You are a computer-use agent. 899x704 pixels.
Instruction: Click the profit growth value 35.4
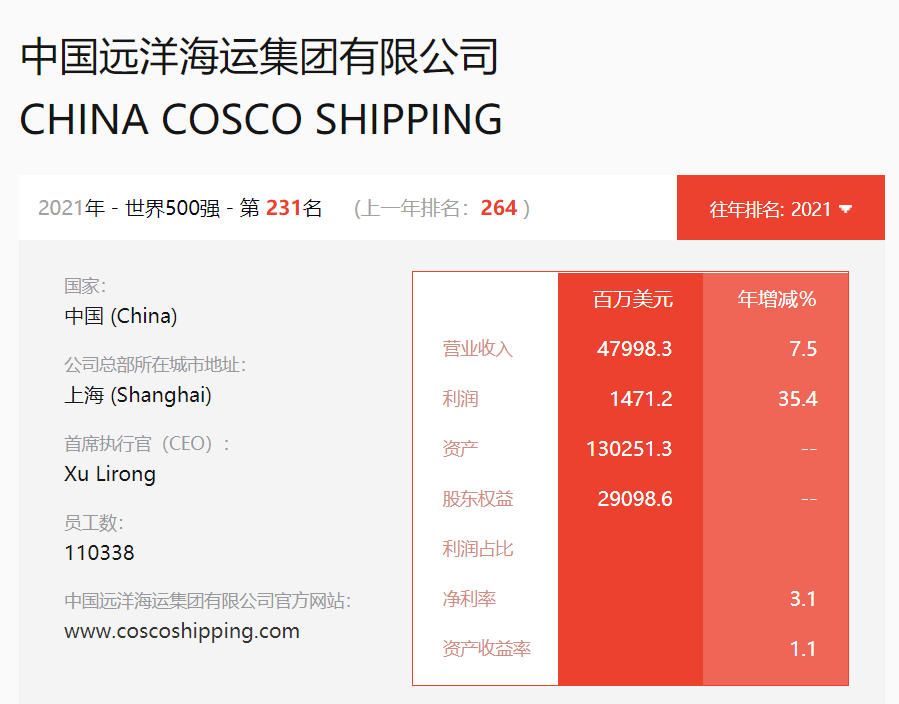[x=798, y=398]
